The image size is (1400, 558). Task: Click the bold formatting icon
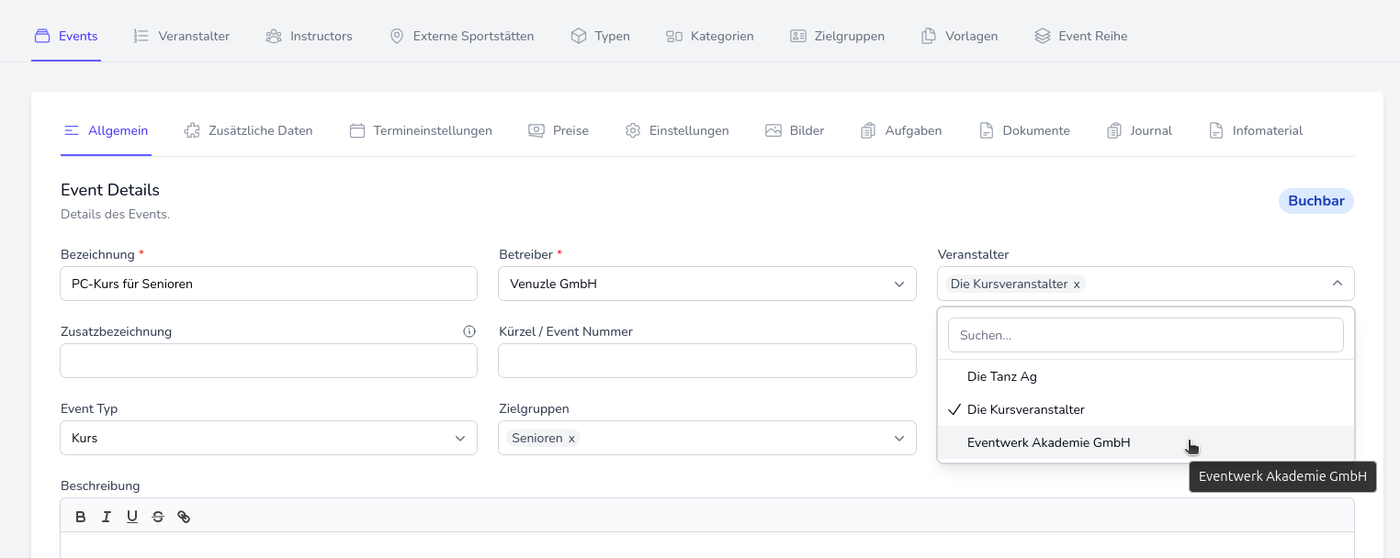[x=81, y=517]
